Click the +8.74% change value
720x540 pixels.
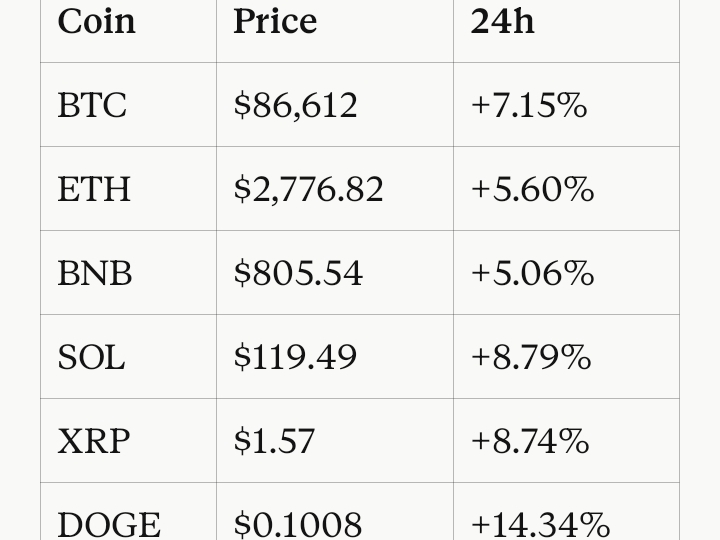pos(530,441)
